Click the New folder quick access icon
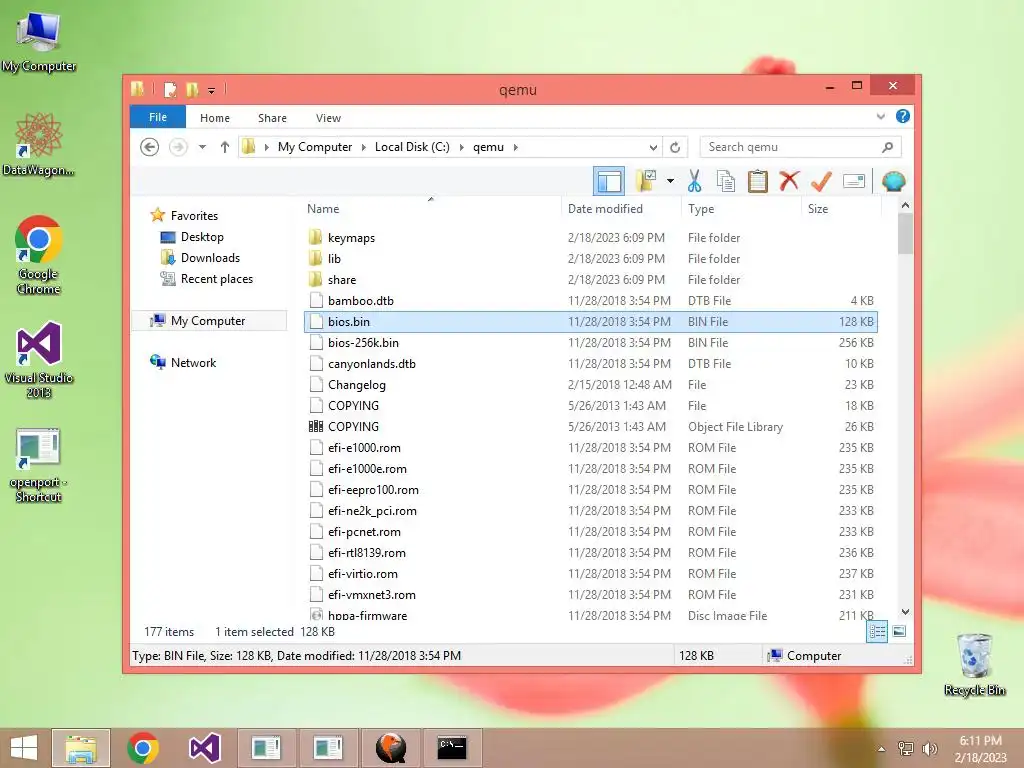The width and height of the screenshot is (1024, 768). (192, 89)
